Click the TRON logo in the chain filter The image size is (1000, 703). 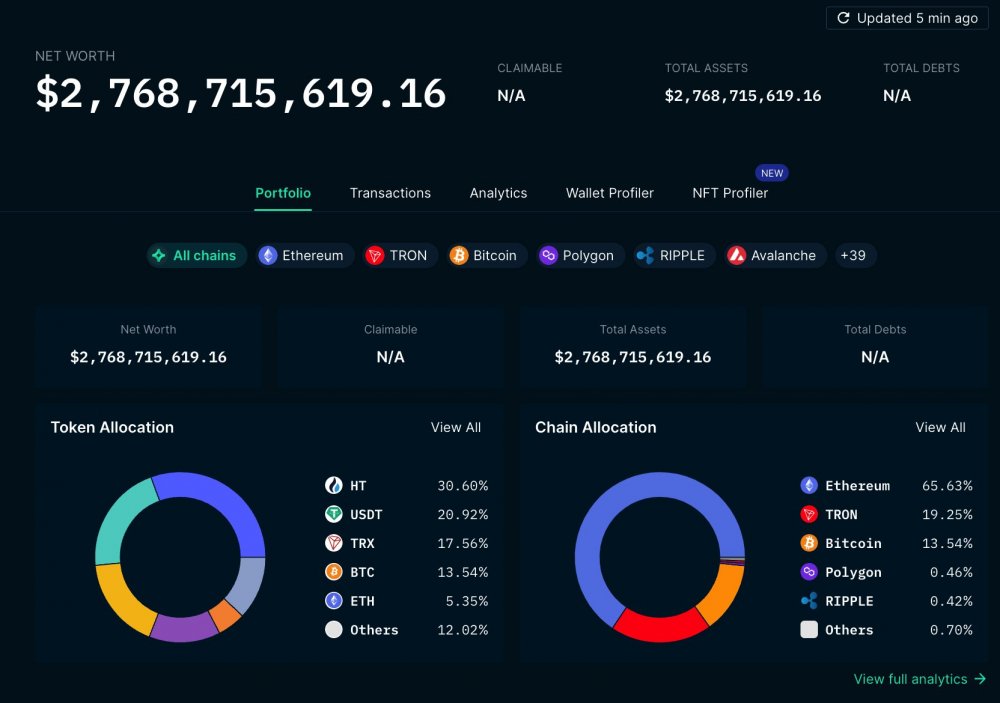[374, 255]
